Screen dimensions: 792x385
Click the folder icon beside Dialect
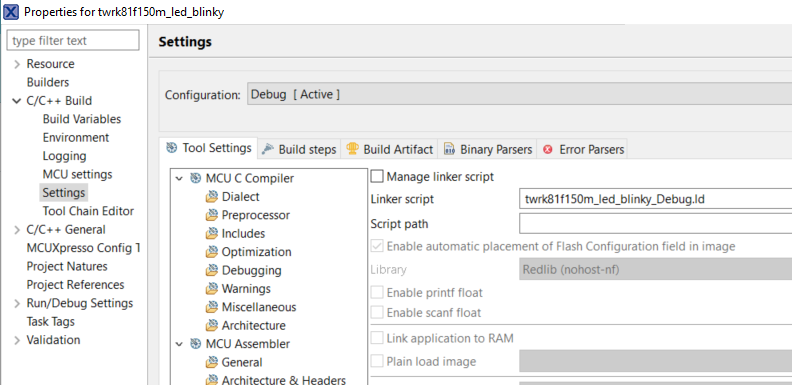(x=212, y=197)
